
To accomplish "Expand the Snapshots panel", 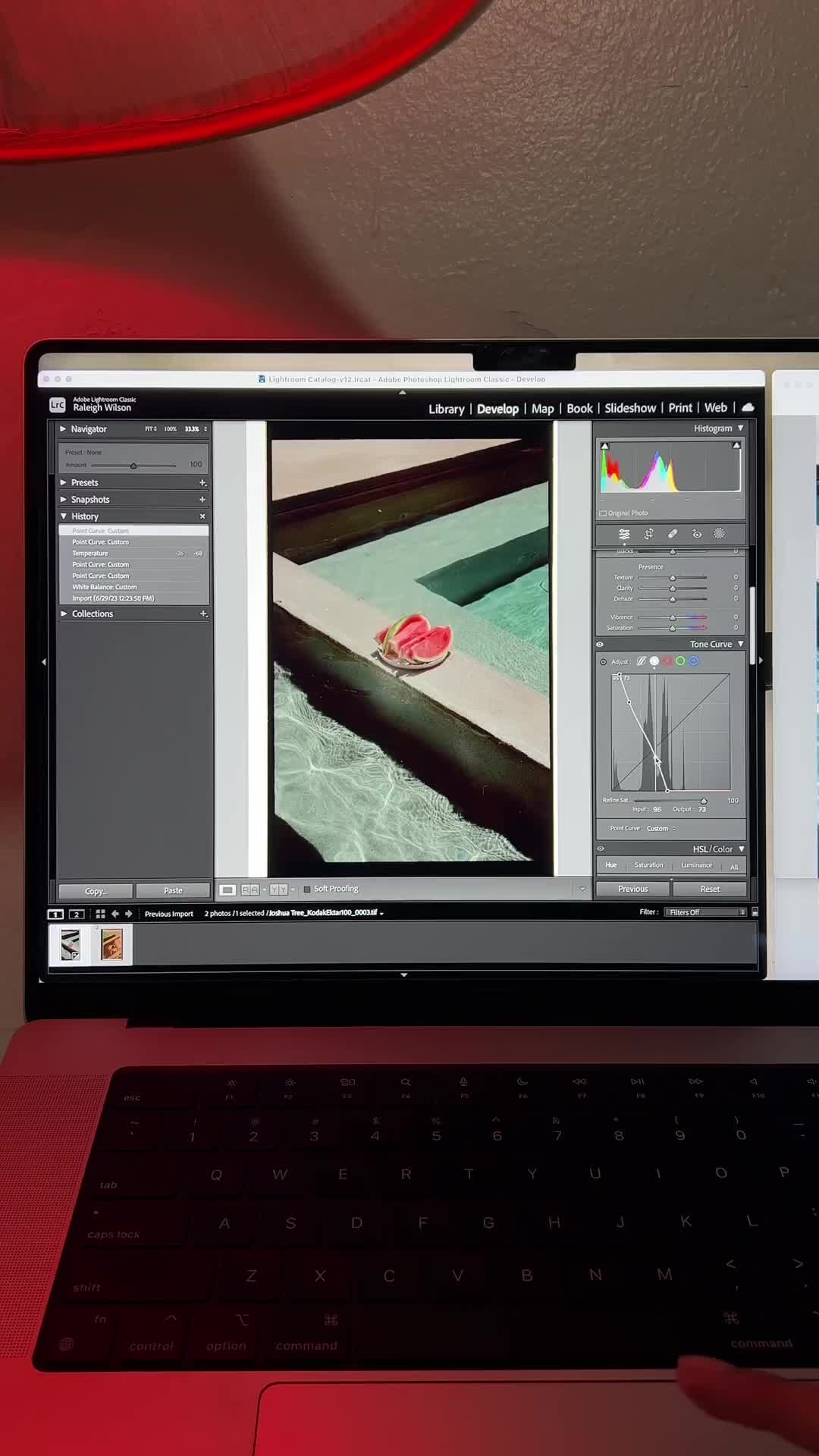I will click(x=63, y=499).
